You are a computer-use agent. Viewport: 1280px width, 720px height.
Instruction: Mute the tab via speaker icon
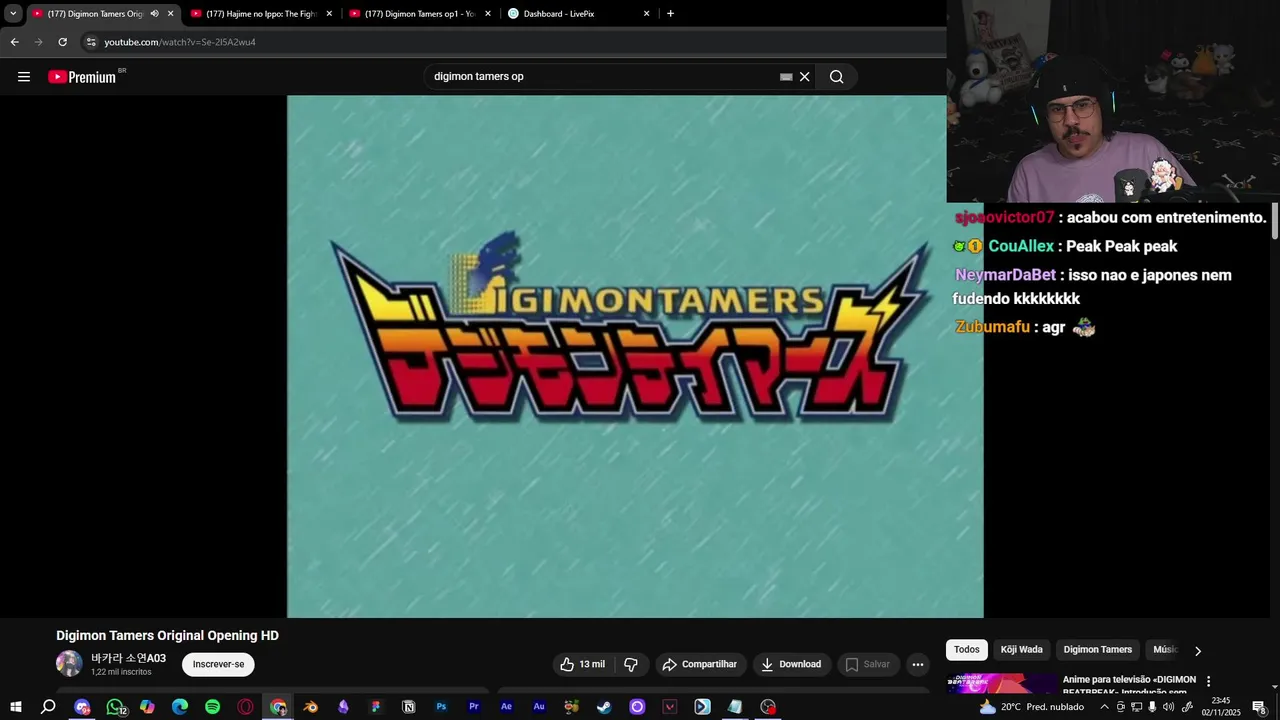[x=154, y=13]
